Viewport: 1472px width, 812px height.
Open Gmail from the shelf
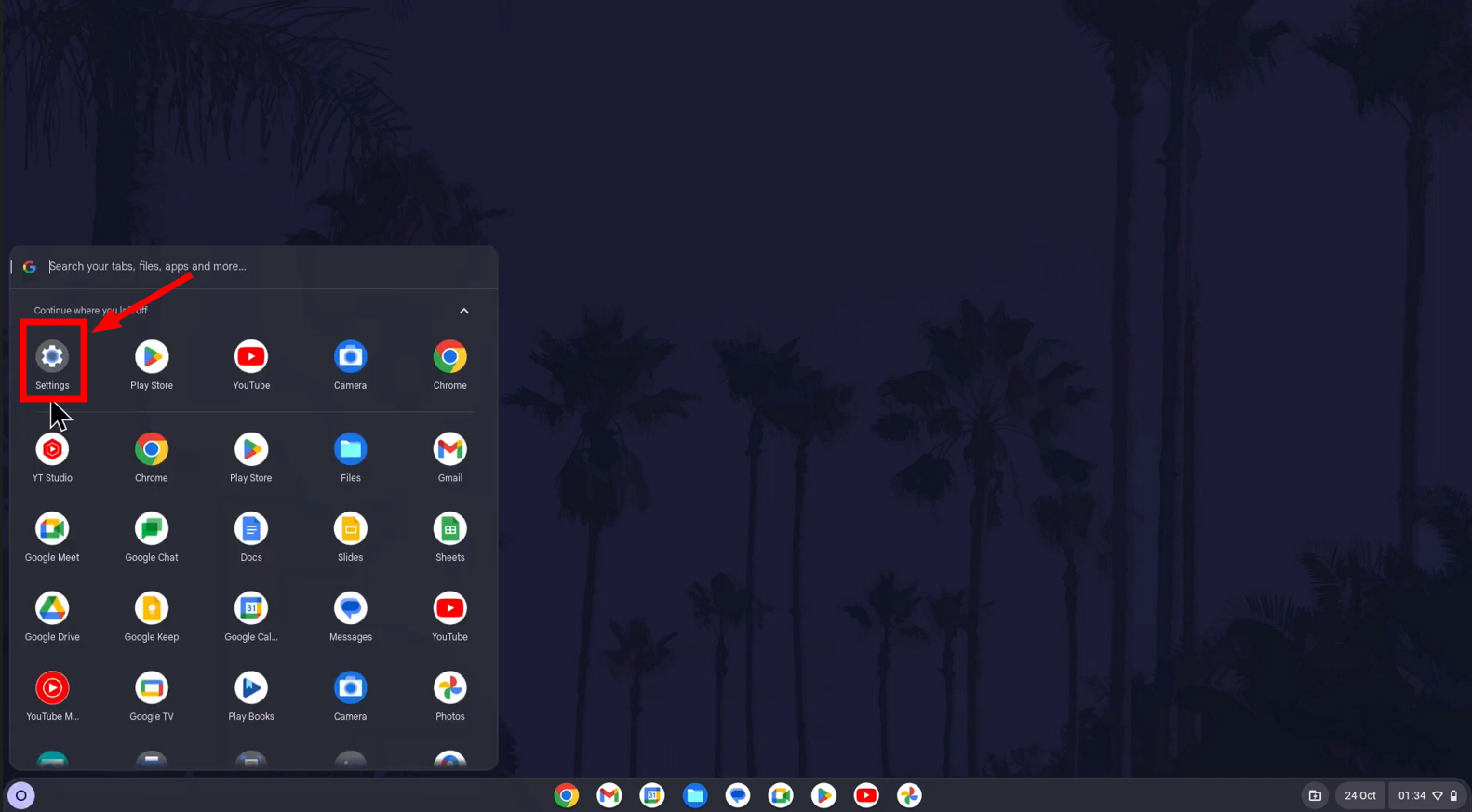tap(609, 796)
